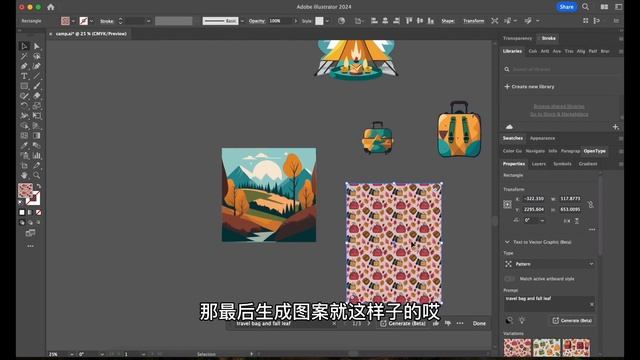The image size is (640, 360).
Task: Open the stroke weight dropdown
Action: coord(149,21)
